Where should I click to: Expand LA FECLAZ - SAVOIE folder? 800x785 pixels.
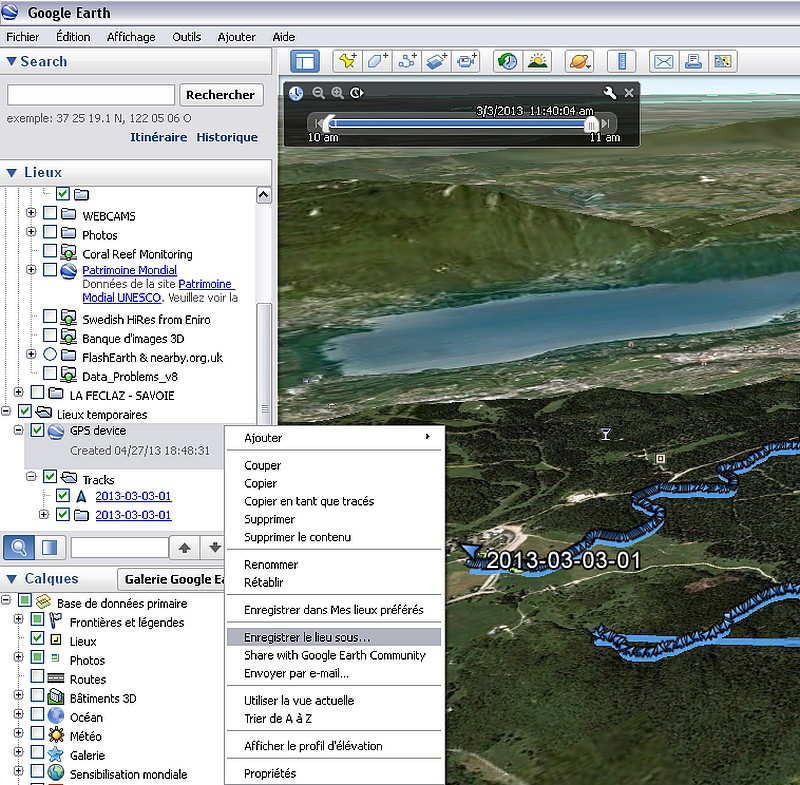(x=18, y=392)
